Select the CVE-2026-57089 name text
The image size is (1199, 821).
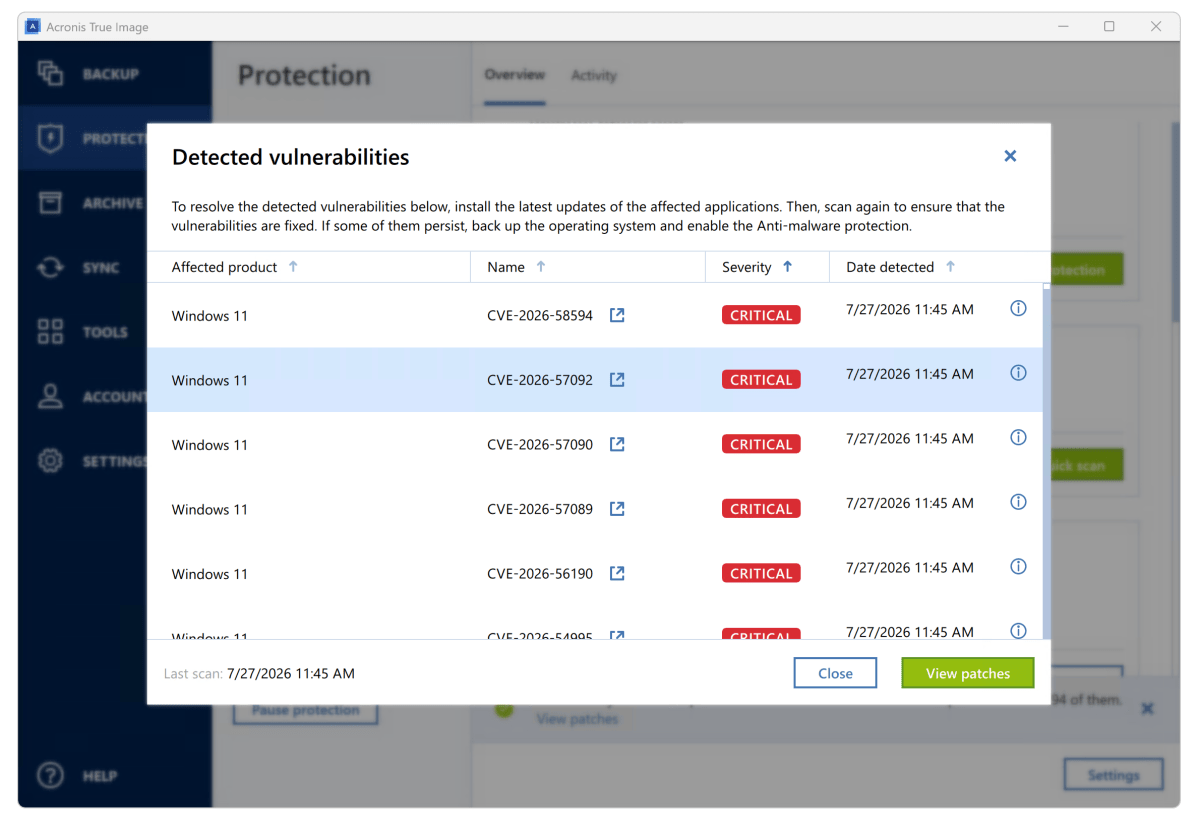point(540,509)
